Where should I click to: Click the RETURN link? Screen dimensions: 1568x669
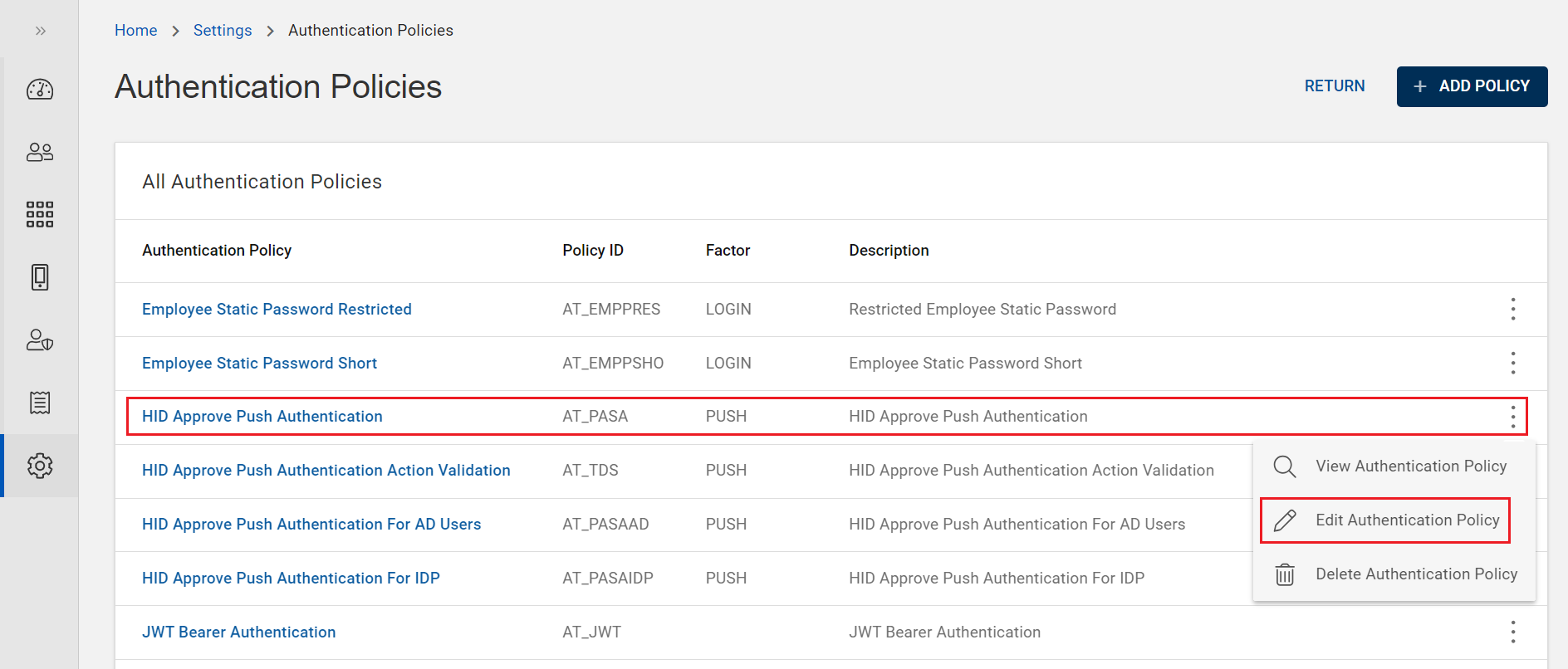point(1334,86)
